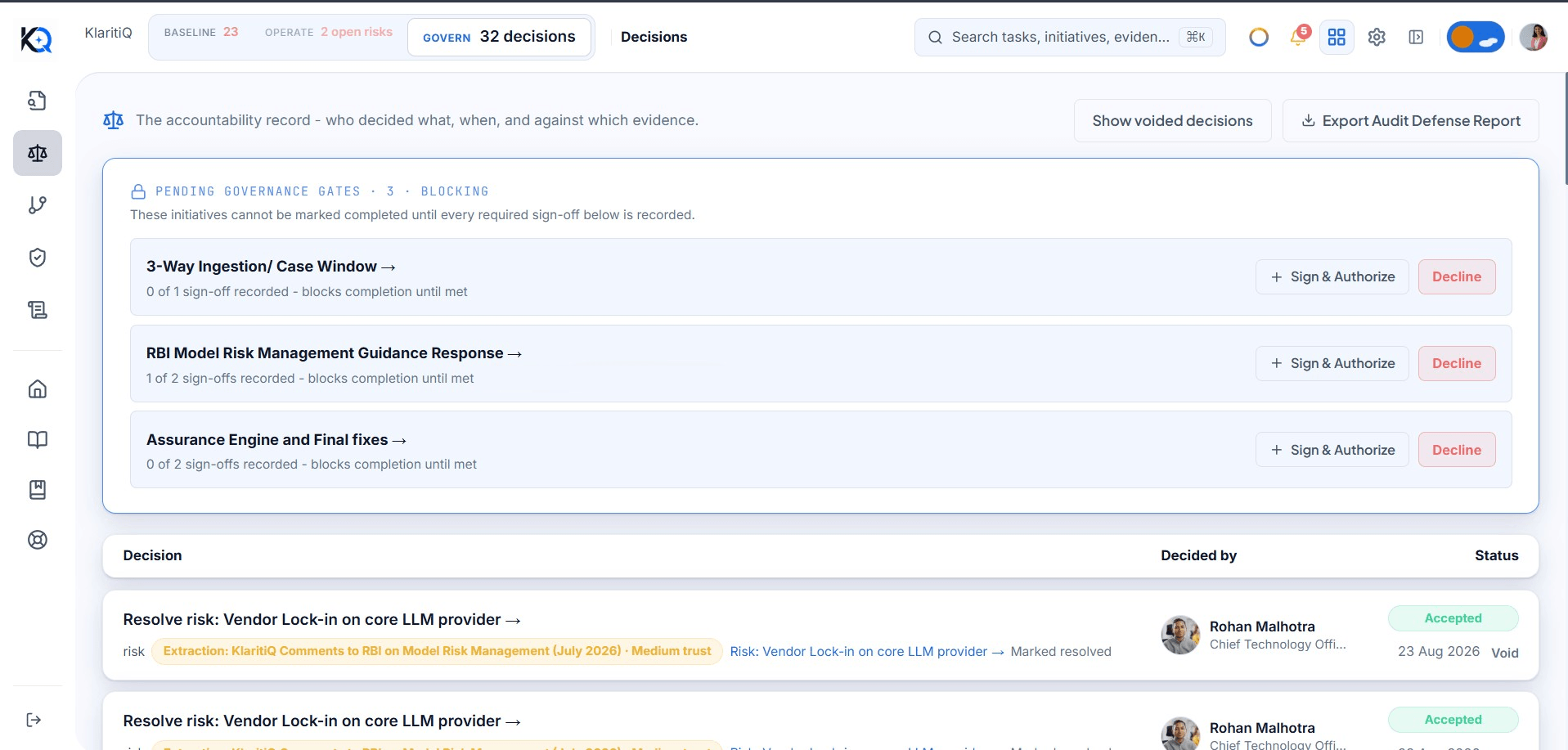Sign & Authorize Assurance Engine gate

click(1332, 450)
